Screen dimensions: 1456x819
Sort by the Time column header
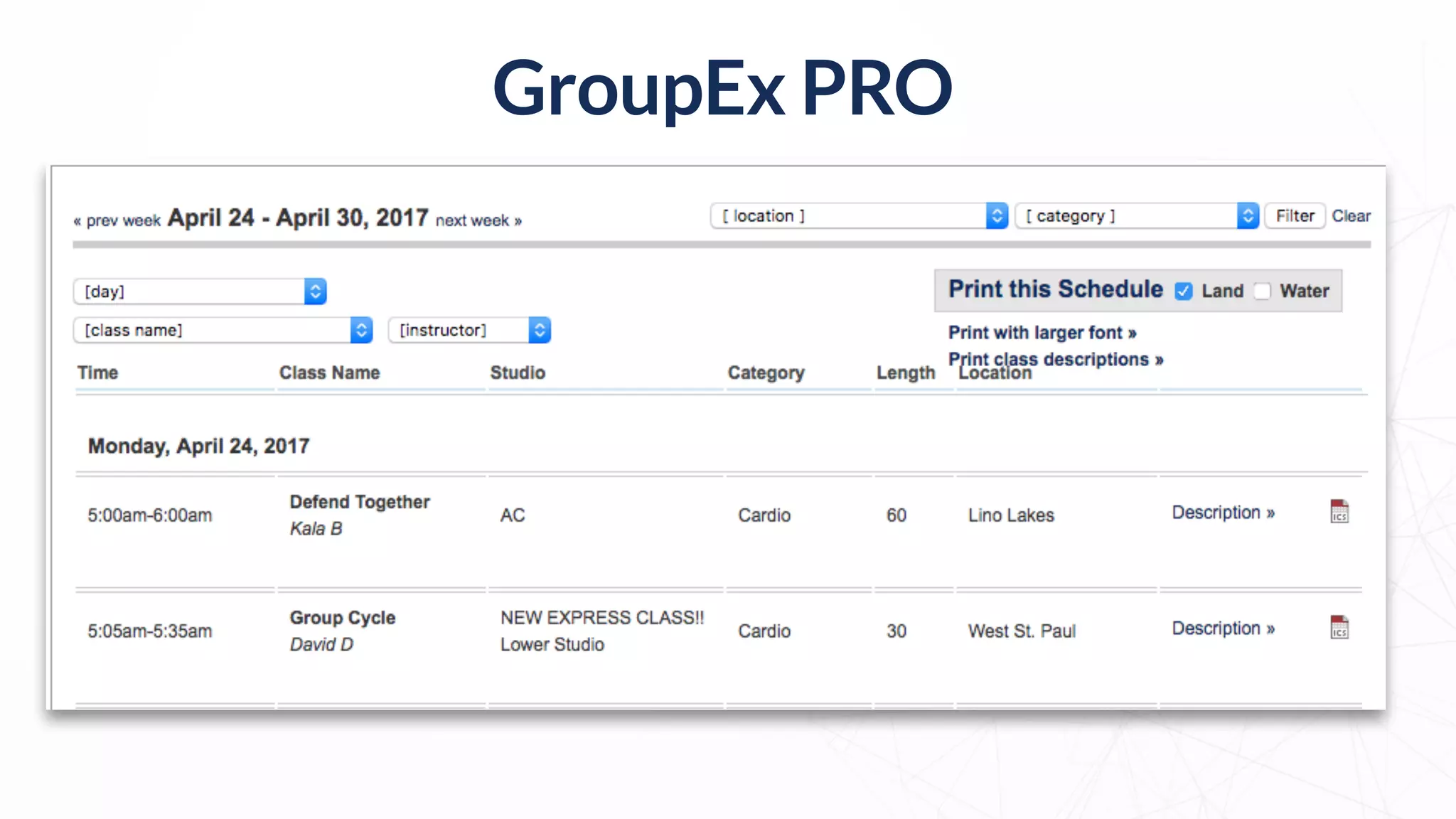[98, 373]
